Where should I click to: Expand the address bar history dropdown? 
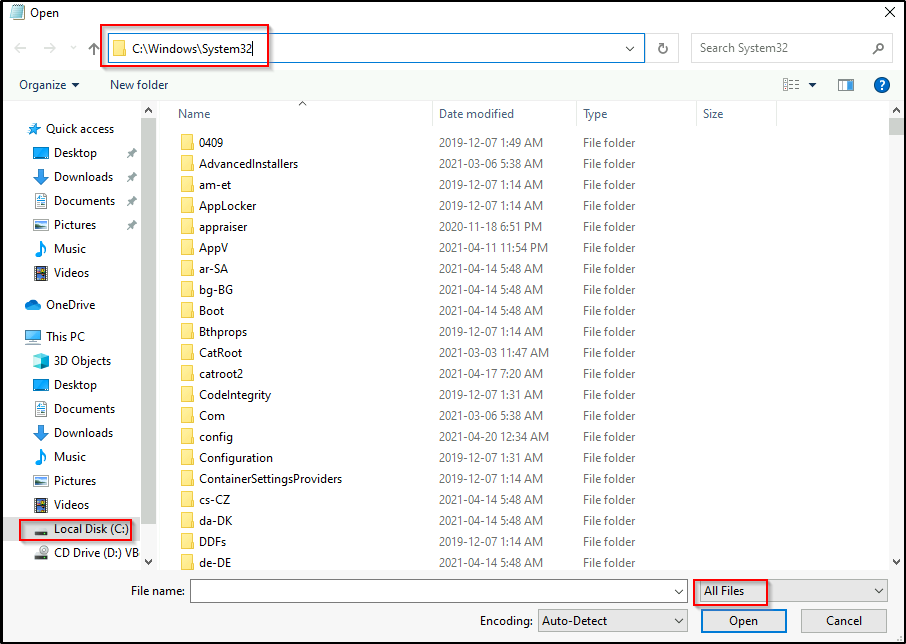(x=630, y=48)
